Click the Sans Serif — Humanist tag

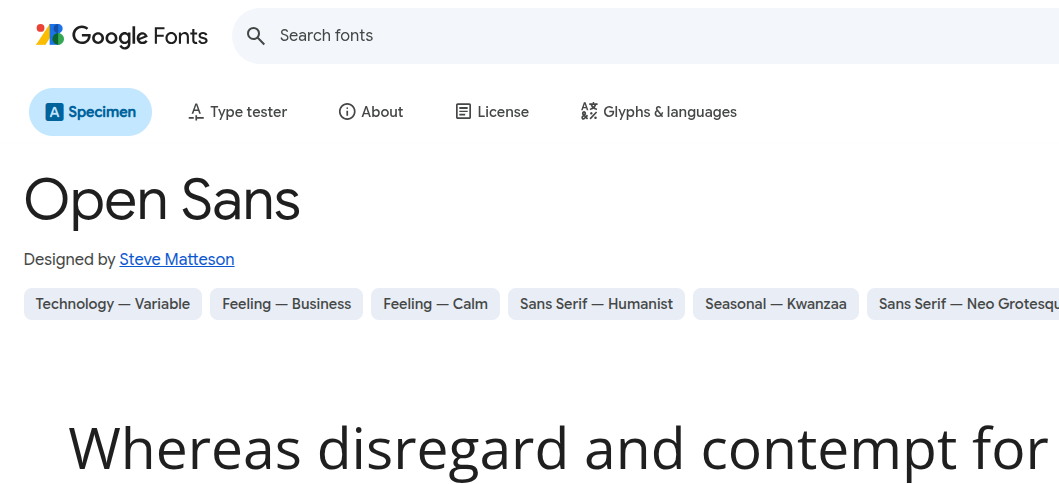point(596,304)
